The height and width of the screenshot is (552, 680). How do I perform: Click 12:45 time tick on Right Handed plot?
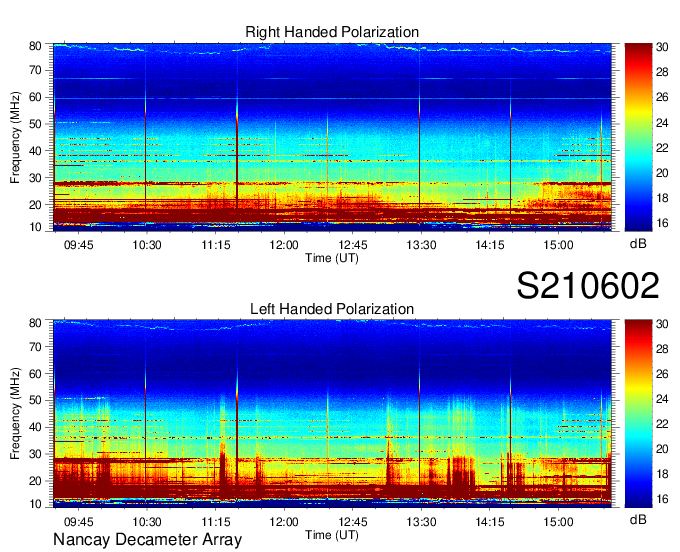(x=353, y=245)
